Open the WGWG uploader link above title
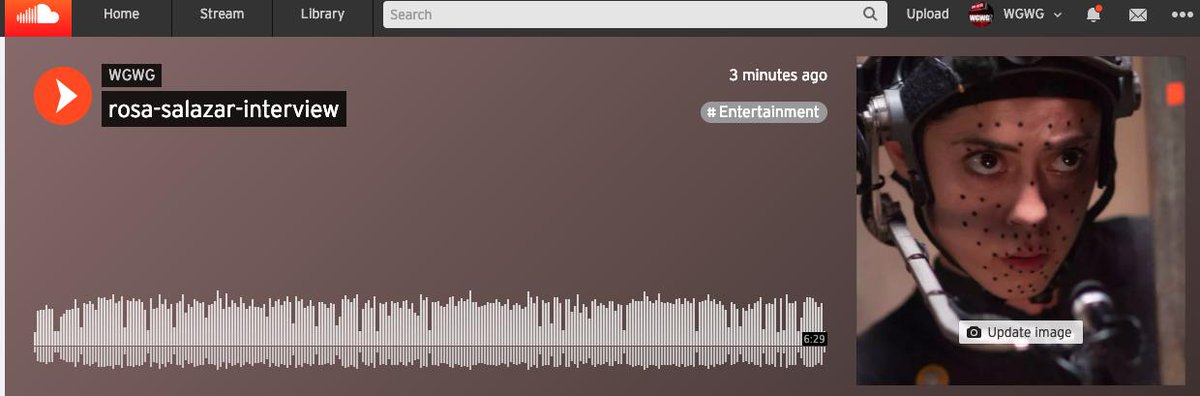Viewport: 1200px width, 396px height. click(x=131, y=76)
